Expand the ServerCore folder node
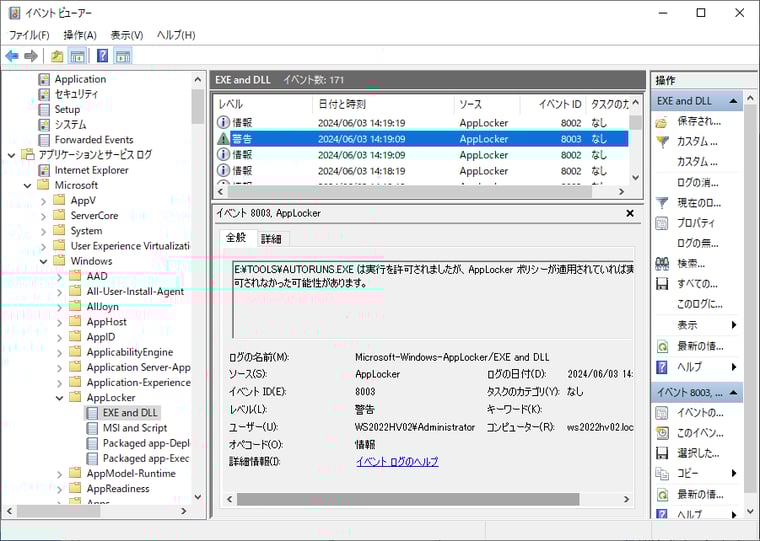The image size is (760, 541). click(44, 216)
